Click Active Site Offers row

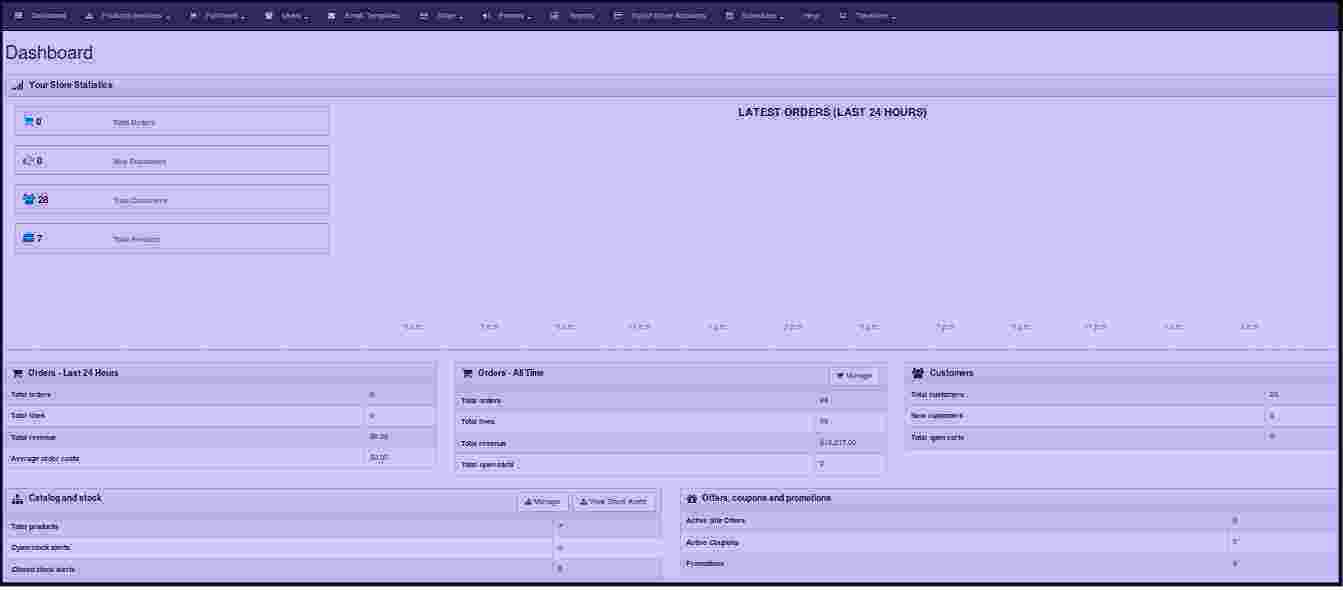tap(1009, 520)
